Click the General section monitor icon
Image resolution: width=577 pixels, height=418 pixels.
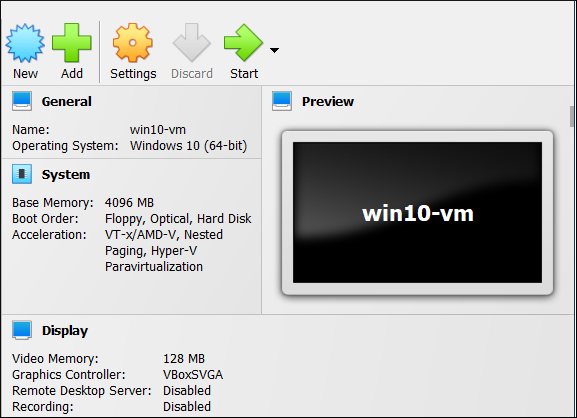[x=22, y=101]
